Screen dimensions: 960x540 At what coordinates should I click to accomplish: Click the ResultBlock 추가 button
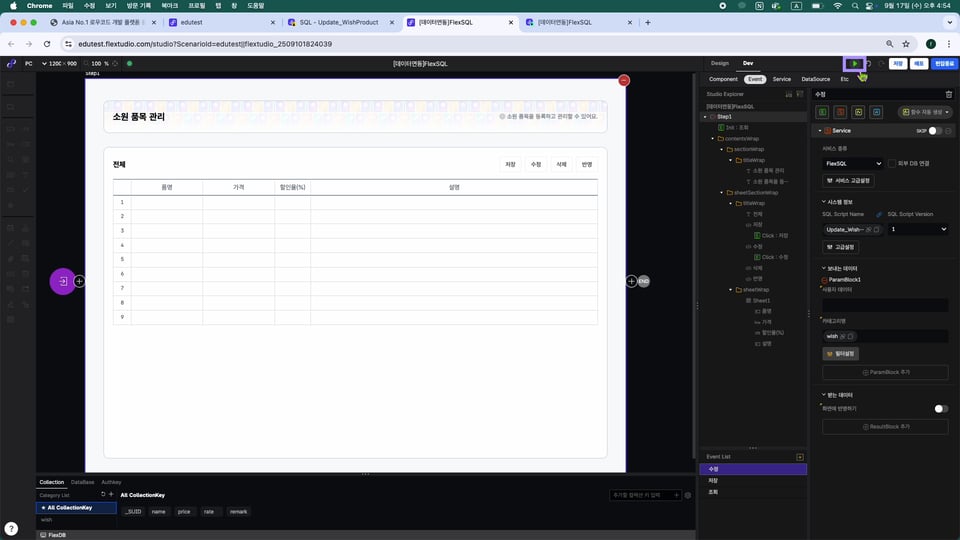[885, 427]
